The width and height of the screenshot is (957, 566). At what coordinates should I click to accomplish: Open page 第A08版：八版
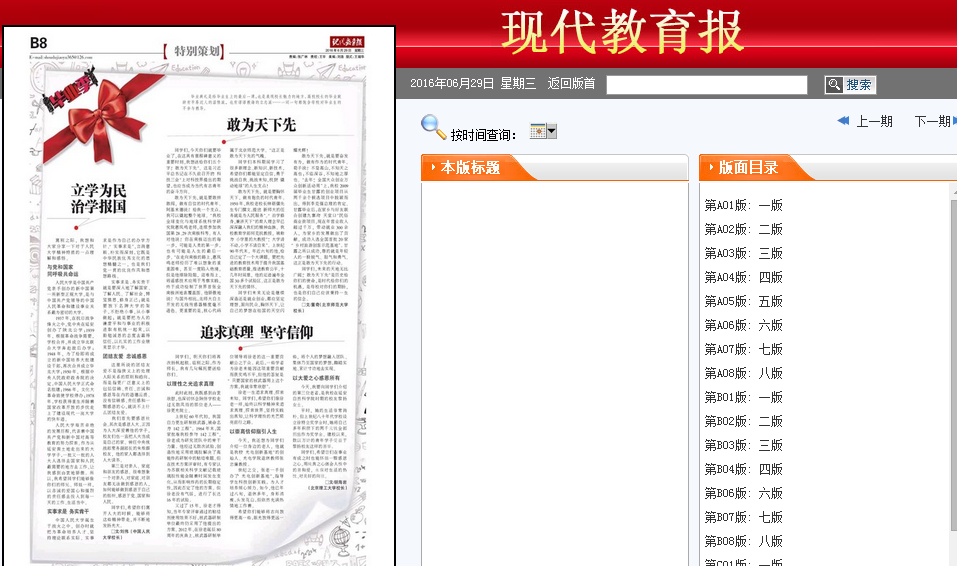(x=743, y=374)
